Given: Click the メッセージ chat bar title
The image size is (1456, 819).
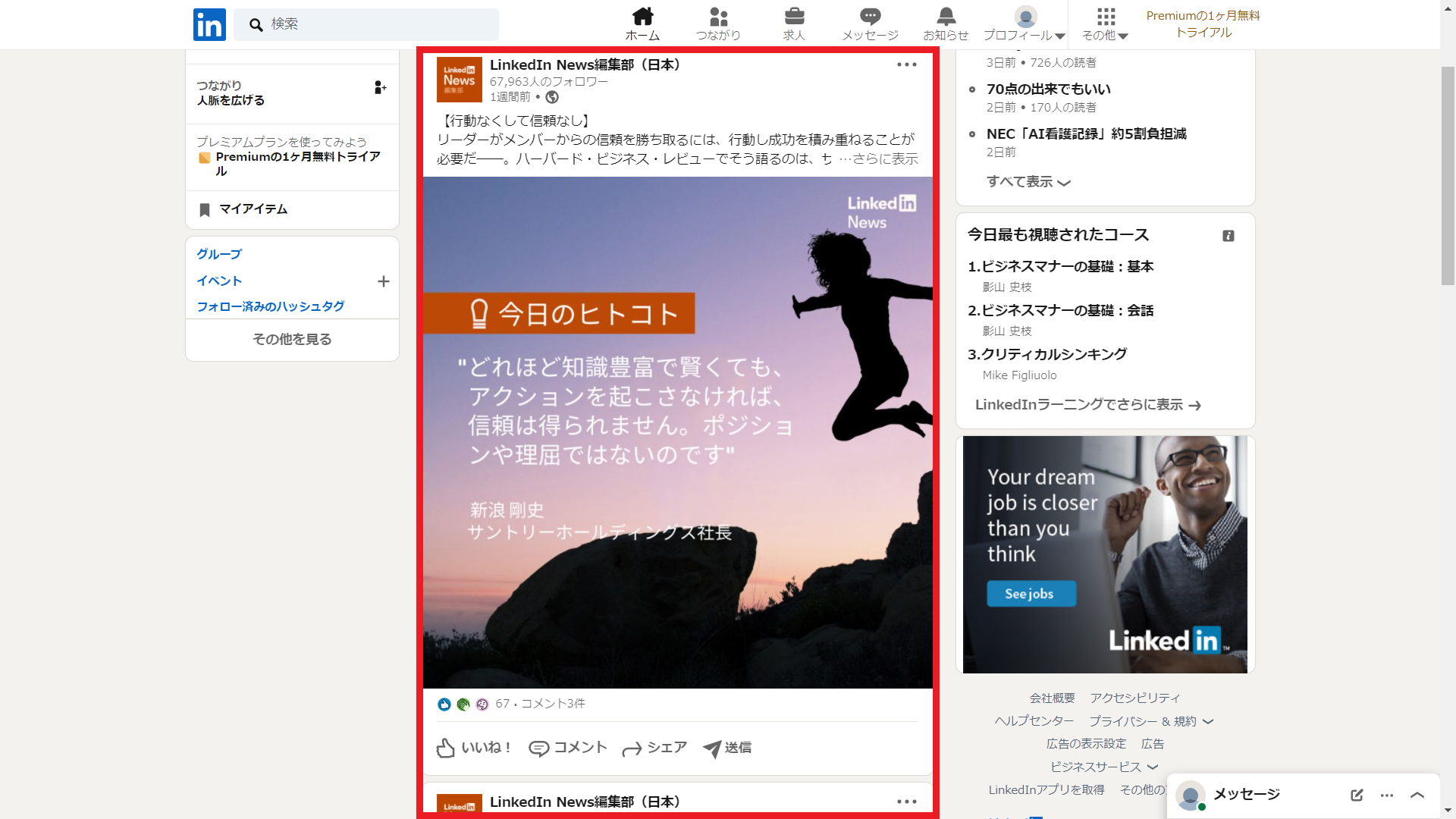Looking at the screenshot, I should pyautogui.click(x=1246, y=795).
